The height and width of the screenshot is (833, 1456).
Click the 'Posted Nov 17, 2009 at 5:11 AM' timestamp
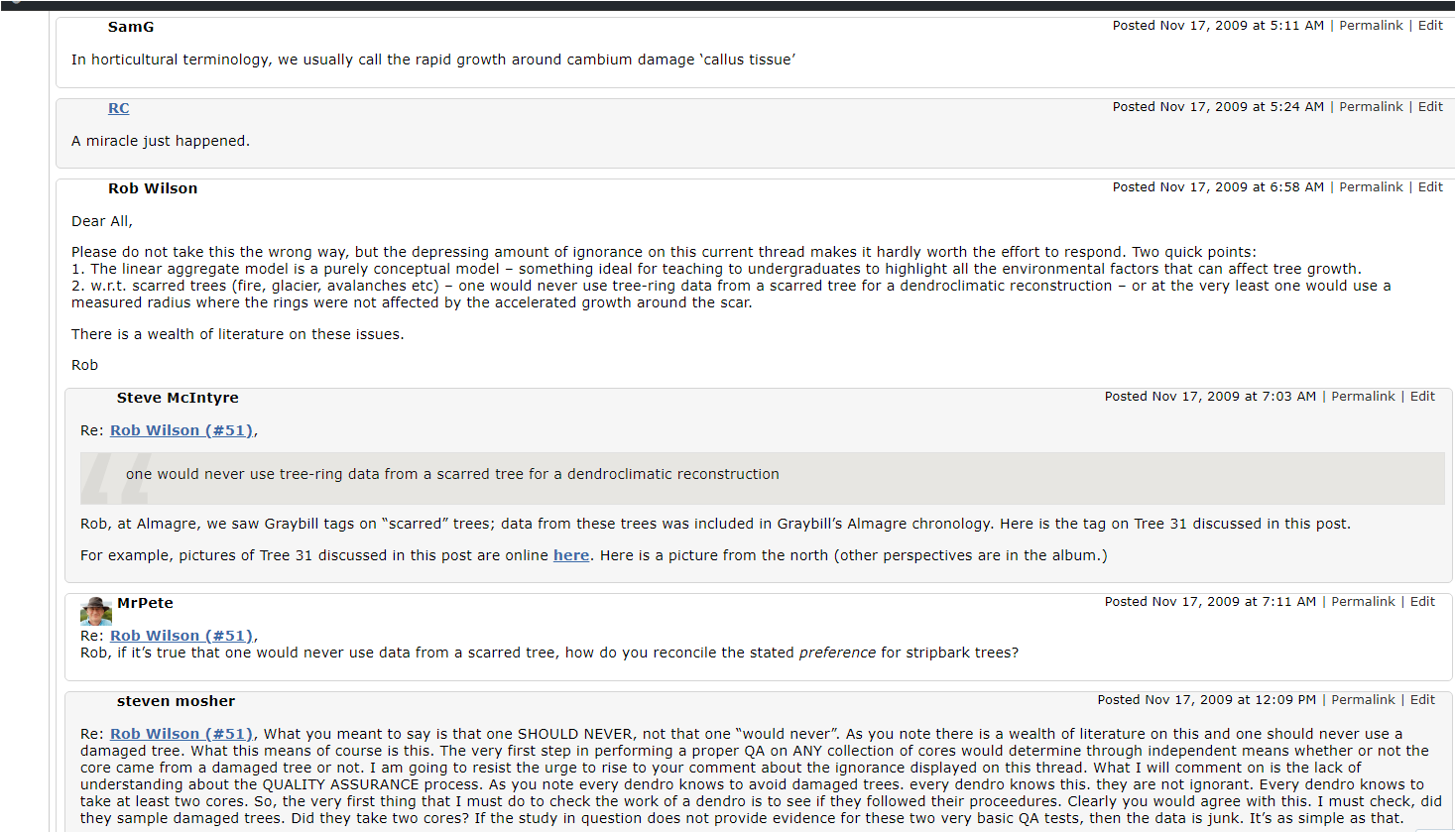click(1218, 26)
